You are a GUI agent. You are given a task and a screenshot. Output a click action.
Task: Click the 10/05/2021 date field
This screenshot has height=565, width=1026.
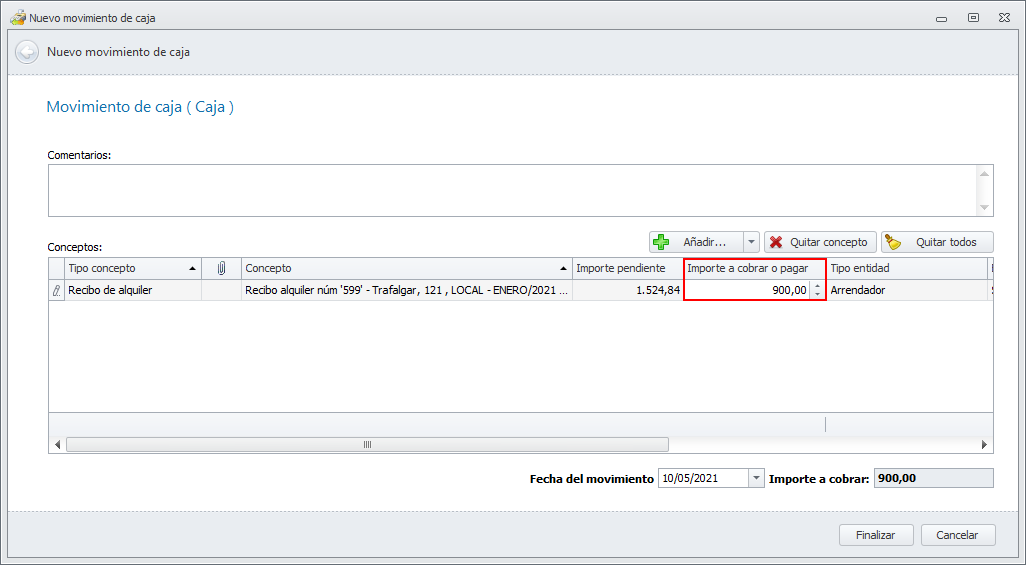pos(703,479)
